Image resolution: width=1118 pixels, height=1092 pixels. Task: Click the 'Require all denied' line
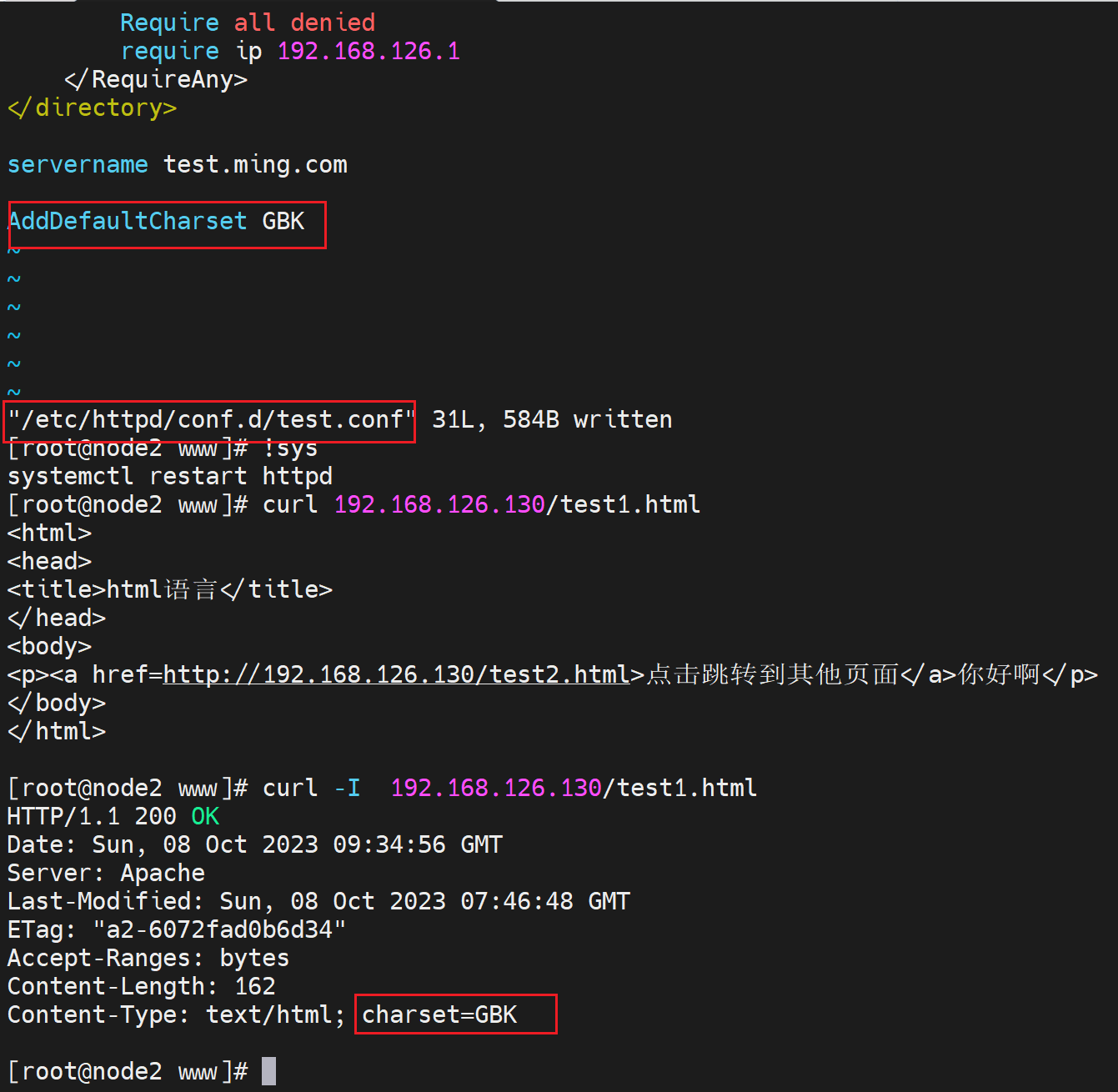(x=248, y=23)
